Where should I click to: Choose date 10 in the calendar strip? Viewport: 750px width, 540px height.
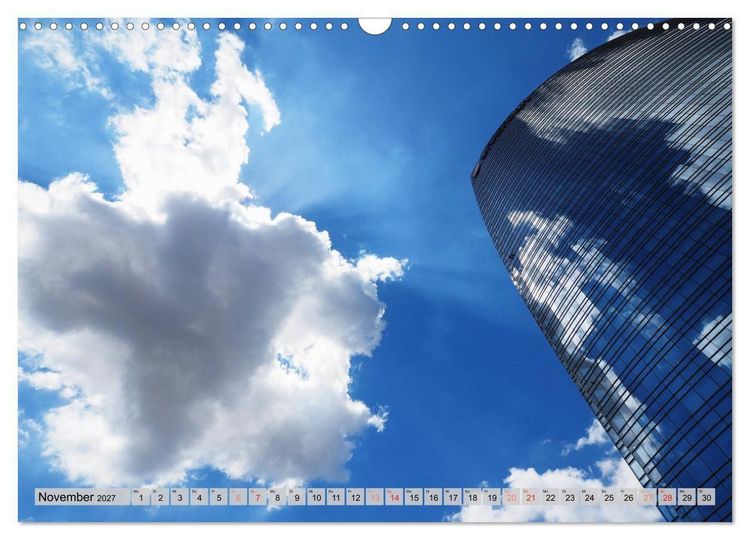pyautogui.click(x=317, y=497)
